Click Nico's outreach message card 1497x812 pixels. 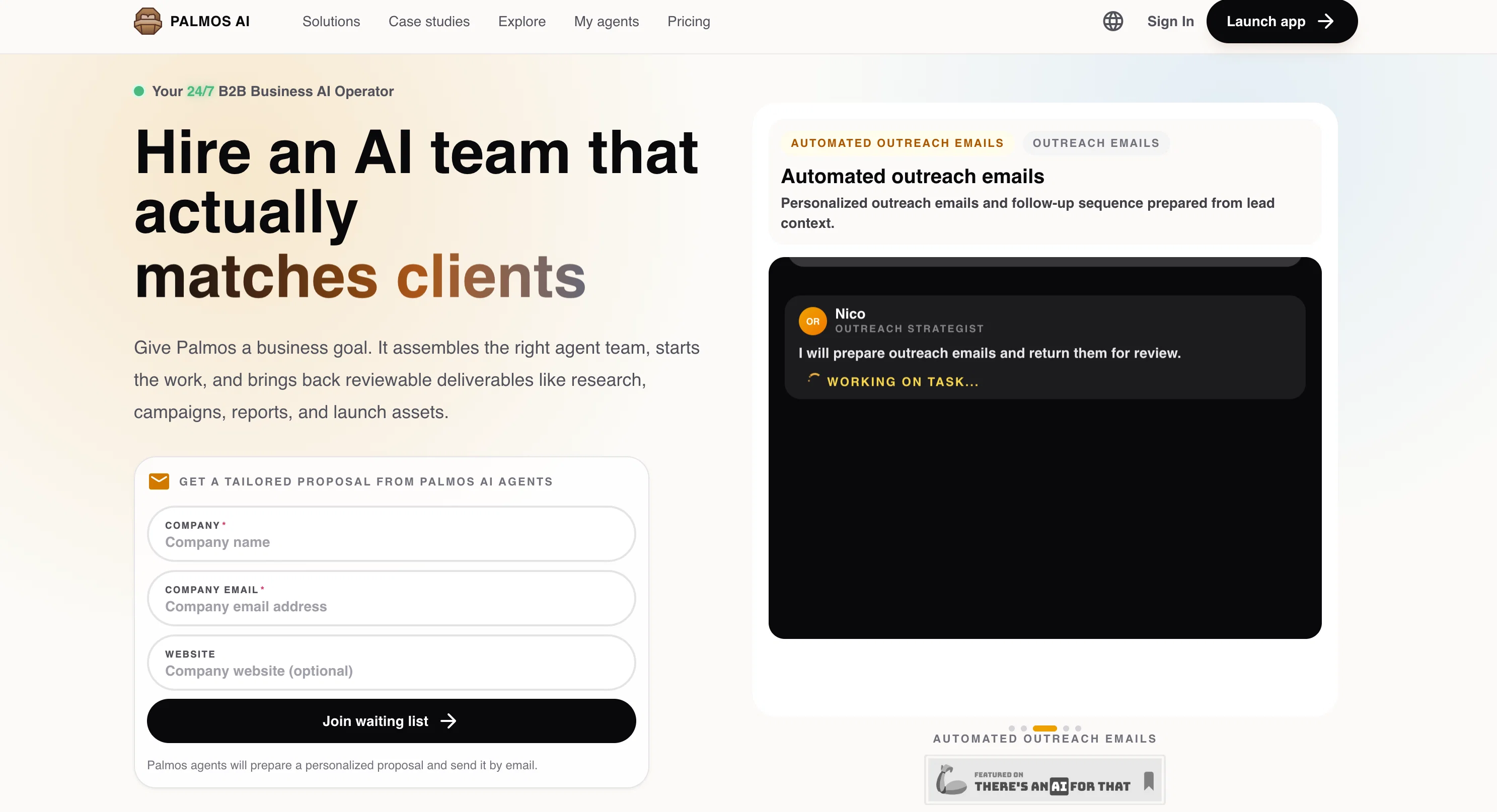coord(1044,347)
